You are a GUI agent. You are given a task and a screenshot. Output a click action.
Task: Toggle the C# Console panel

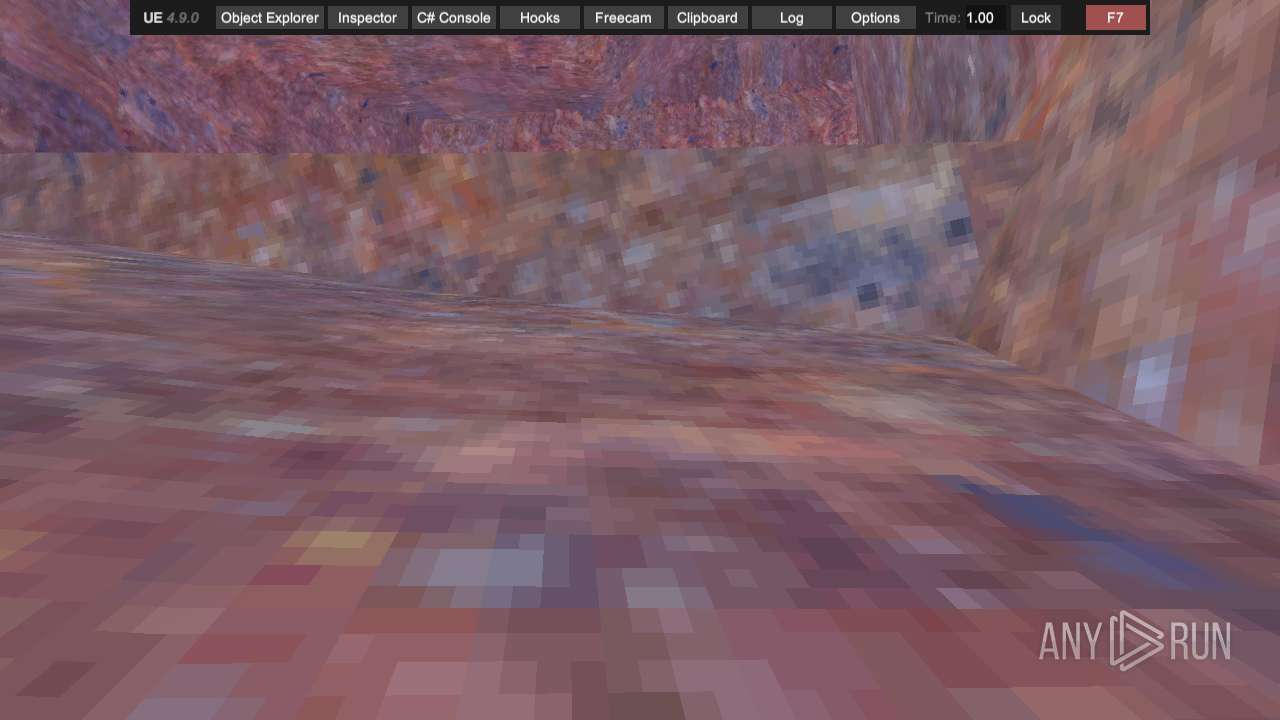(454, 18)
